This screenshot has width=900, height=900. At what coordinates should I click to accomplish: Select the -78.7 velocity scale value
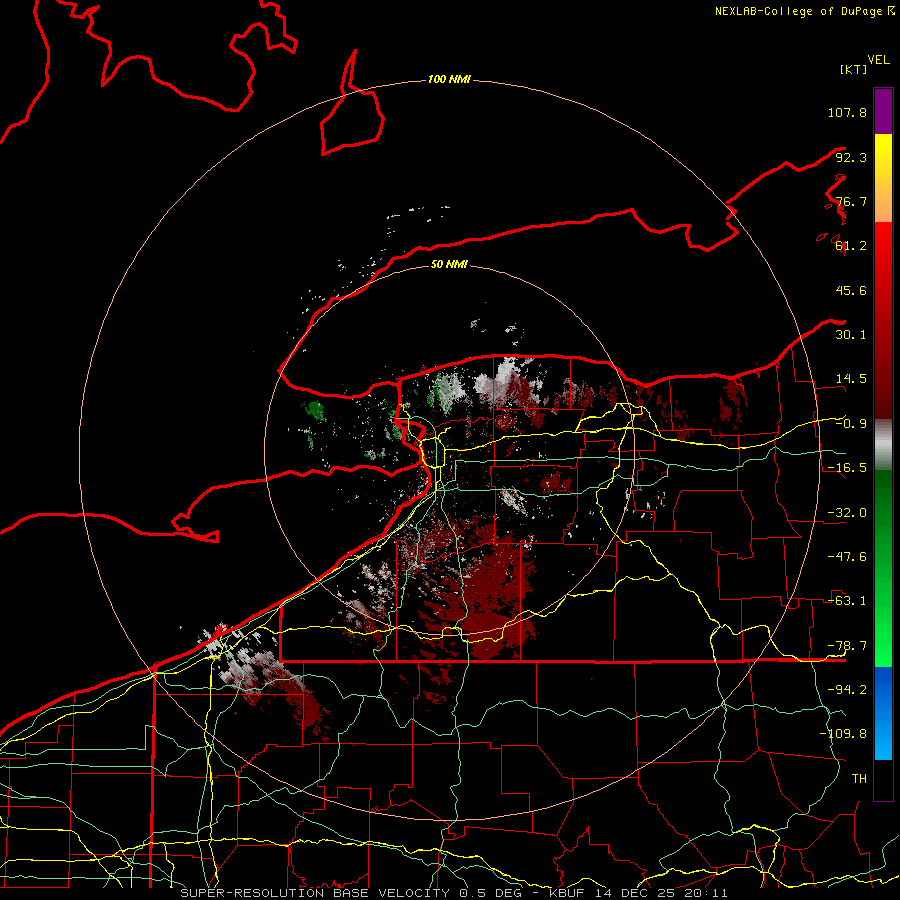click(x=847, y=646)
